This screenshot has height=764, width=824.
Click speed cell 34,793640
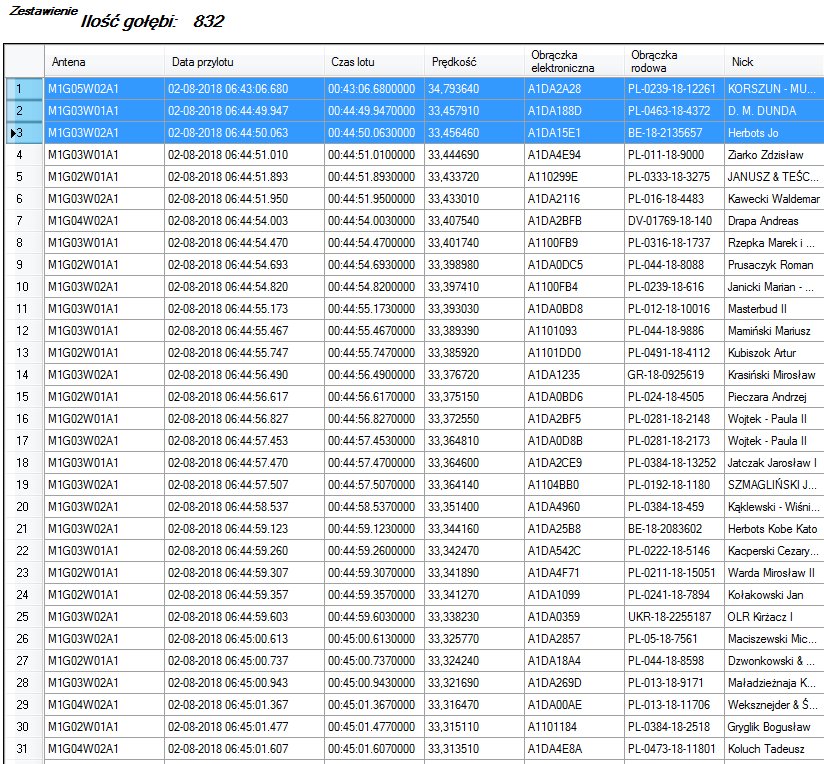(474, 89)
